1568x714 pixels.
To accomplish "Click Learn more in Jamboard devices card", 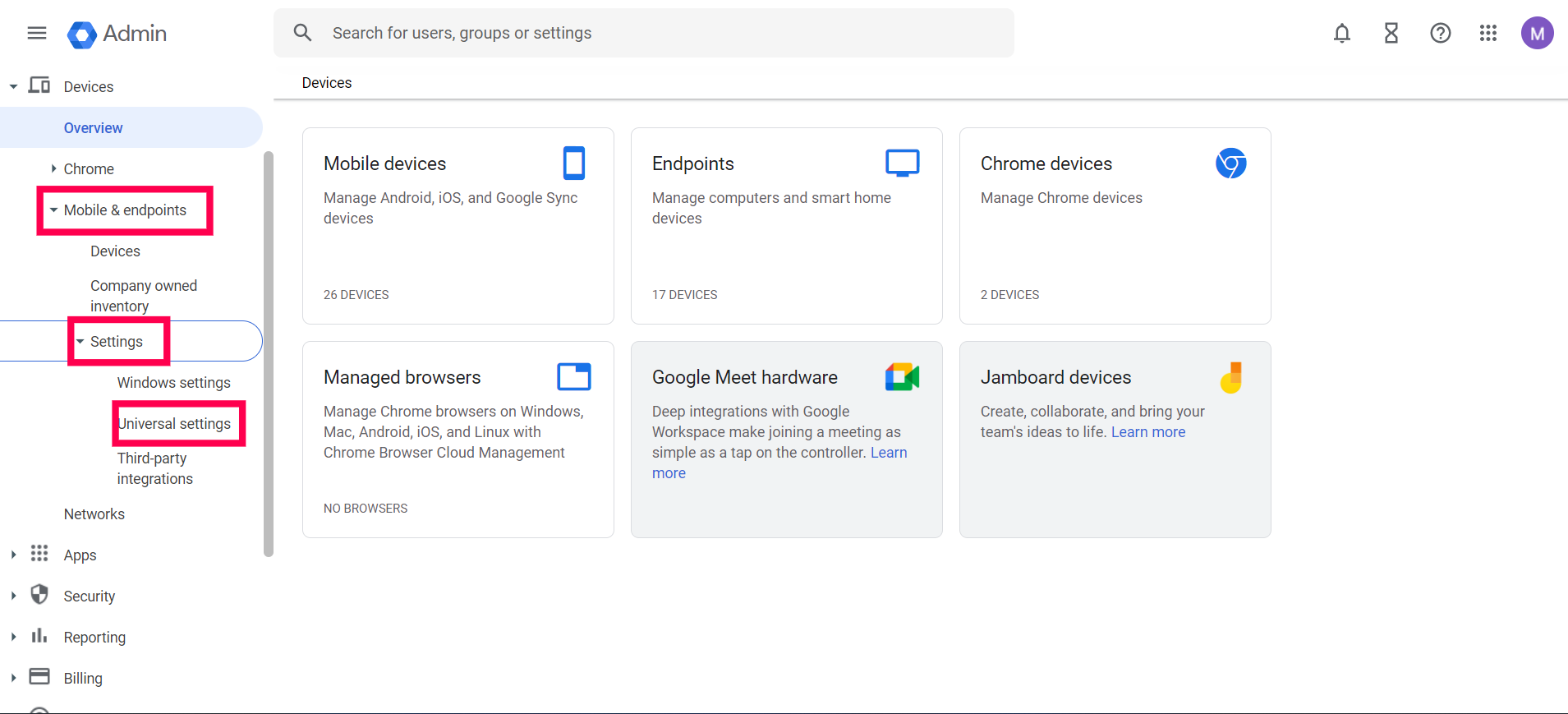I will 1147,432.
